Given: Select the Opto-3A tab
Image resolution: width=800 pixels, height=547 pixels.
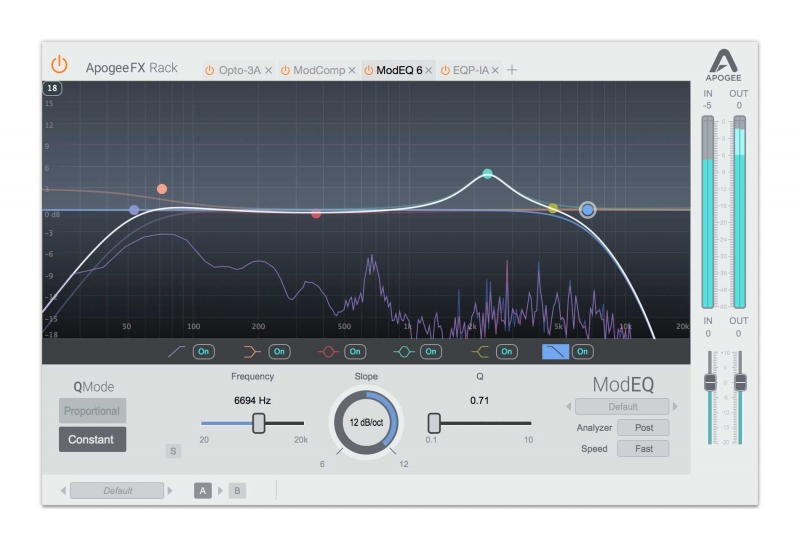Looking at the screenshot, I should click(x=240, y=70).
